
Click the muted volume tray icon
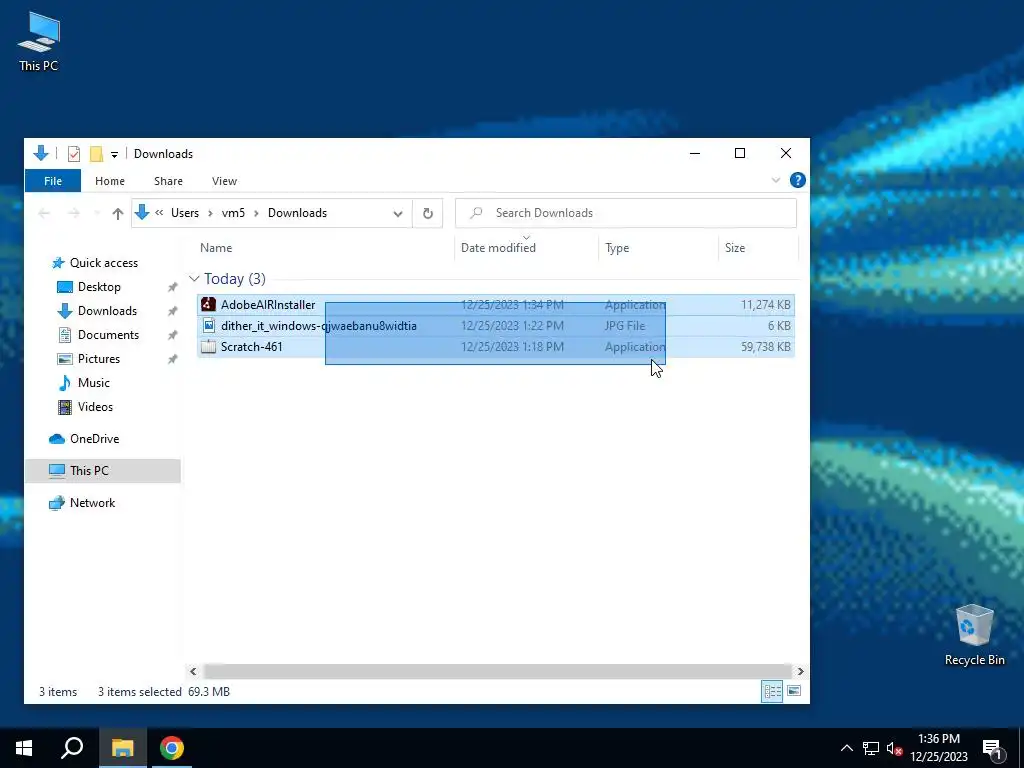(894, 748)
